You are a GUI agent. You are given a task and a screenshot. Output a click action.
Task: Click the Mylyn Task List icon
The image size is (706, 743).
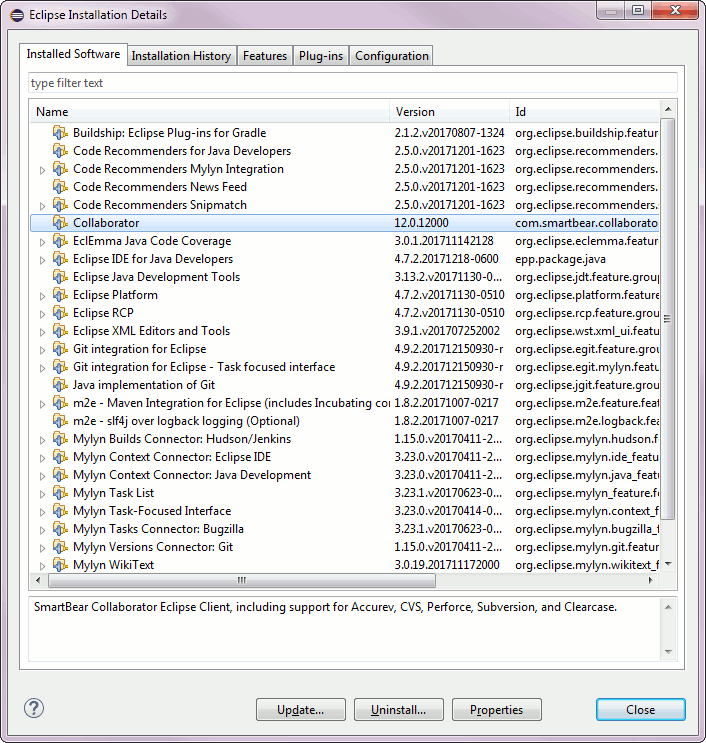coord(60,493)
